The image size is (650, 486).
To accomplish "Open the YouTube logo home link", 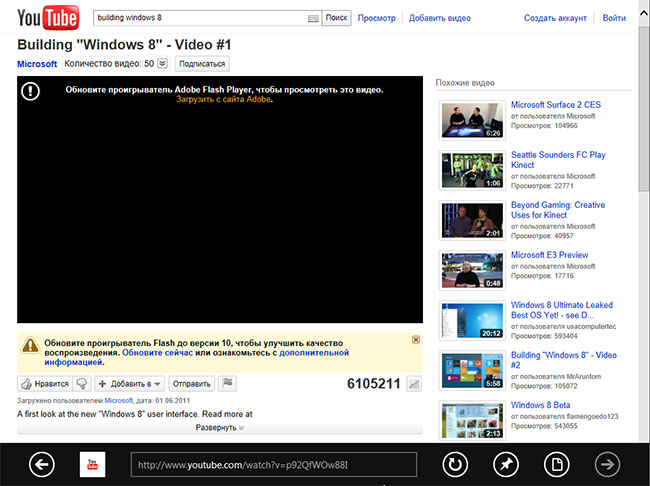I will coord(48,17).
